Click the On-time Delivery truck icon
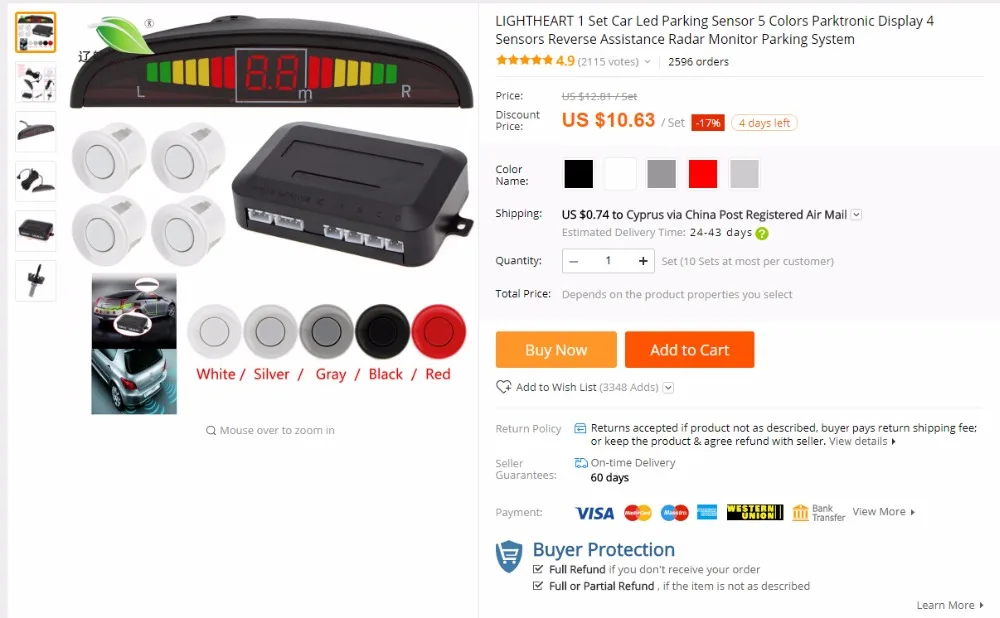This screenshot has height=618, width=1000. 580,462
